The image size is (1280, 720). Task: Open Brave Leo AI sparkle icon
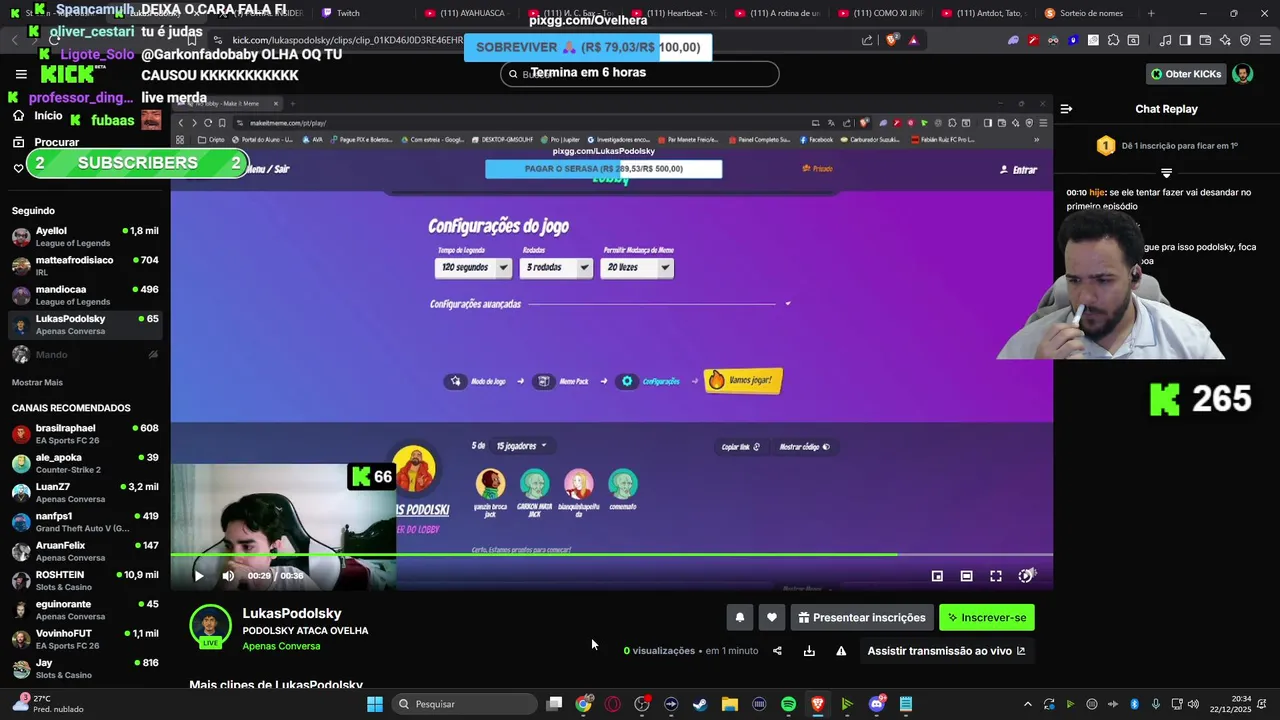click(1225, 40)
